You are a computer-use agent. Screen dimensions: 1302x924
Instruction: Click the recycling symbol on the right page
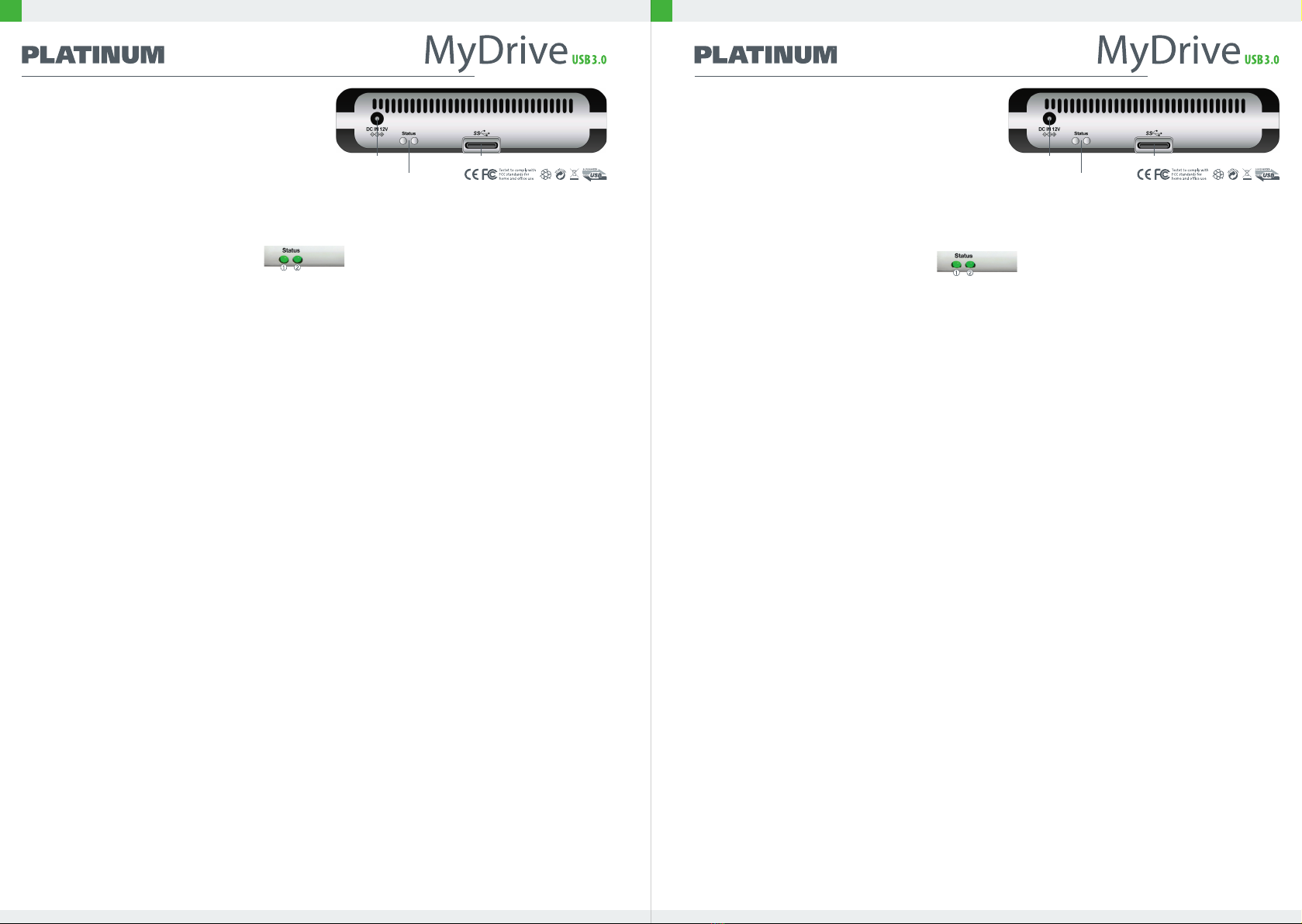coord(1218,174)
